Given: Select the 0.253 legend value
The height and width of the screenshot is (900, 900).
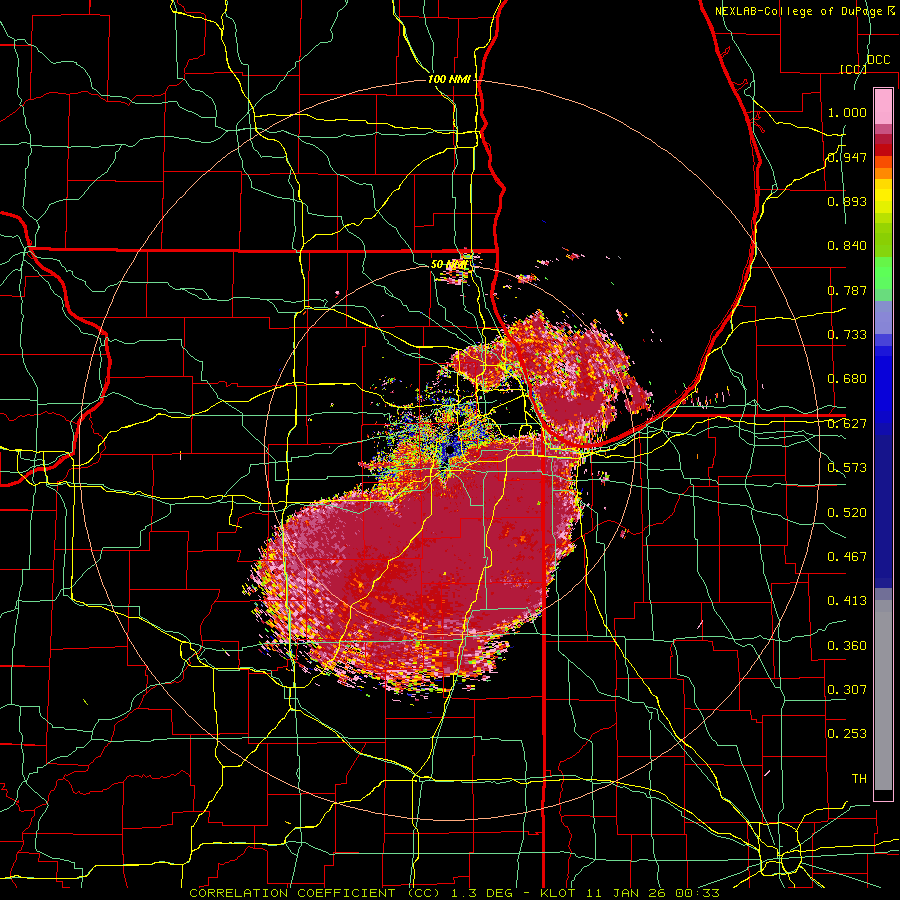Looking at the screenshot, I should click(x=847, y=734).
